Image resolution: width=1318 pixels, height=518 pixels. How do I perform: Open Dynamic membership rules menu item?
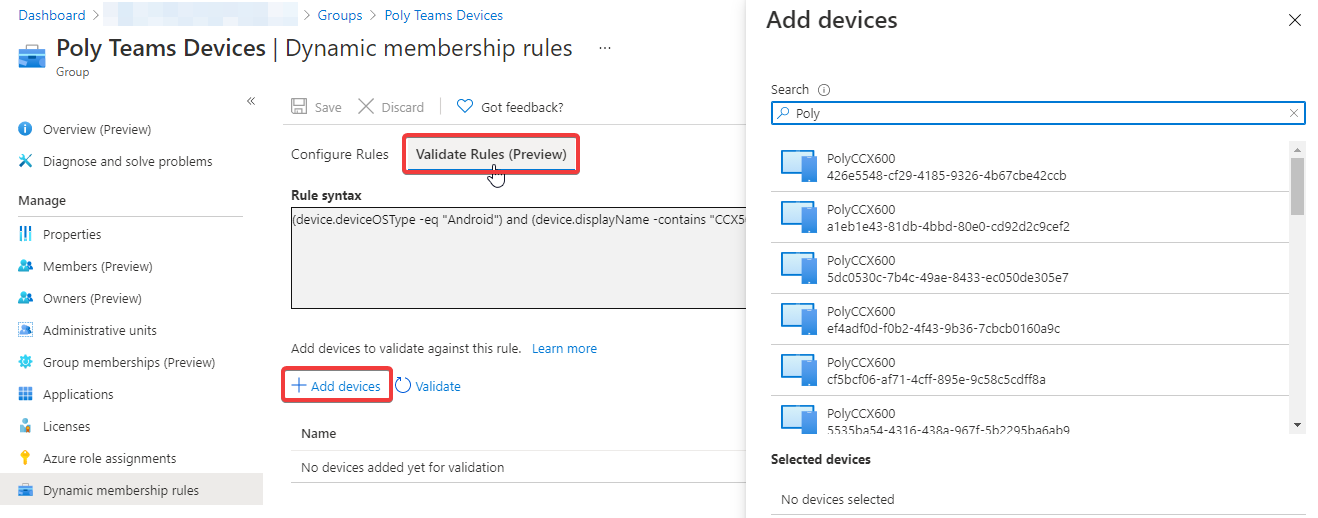(x=131, y=490)
